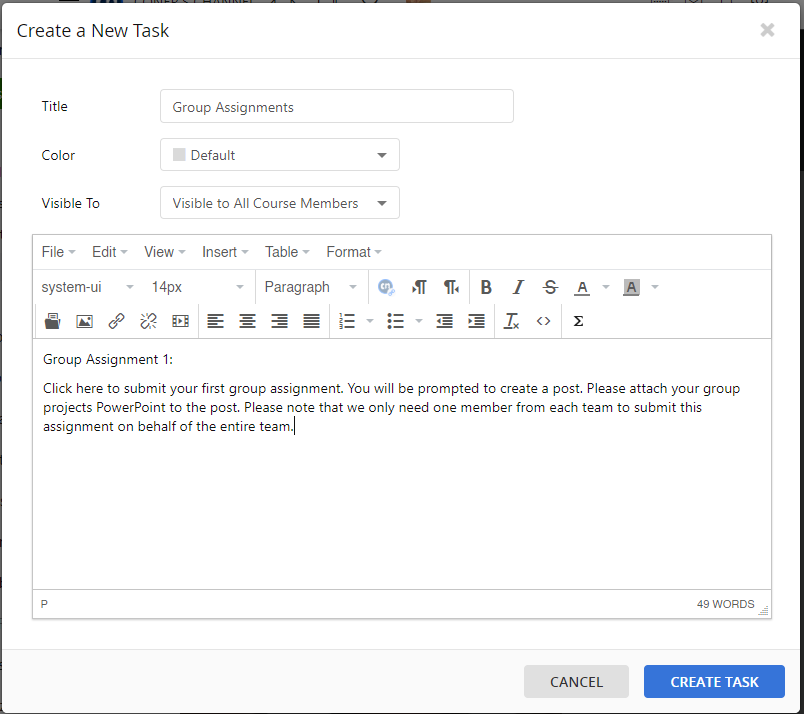
Task: Set left-to-right text direction
Action: click(419, 287)
